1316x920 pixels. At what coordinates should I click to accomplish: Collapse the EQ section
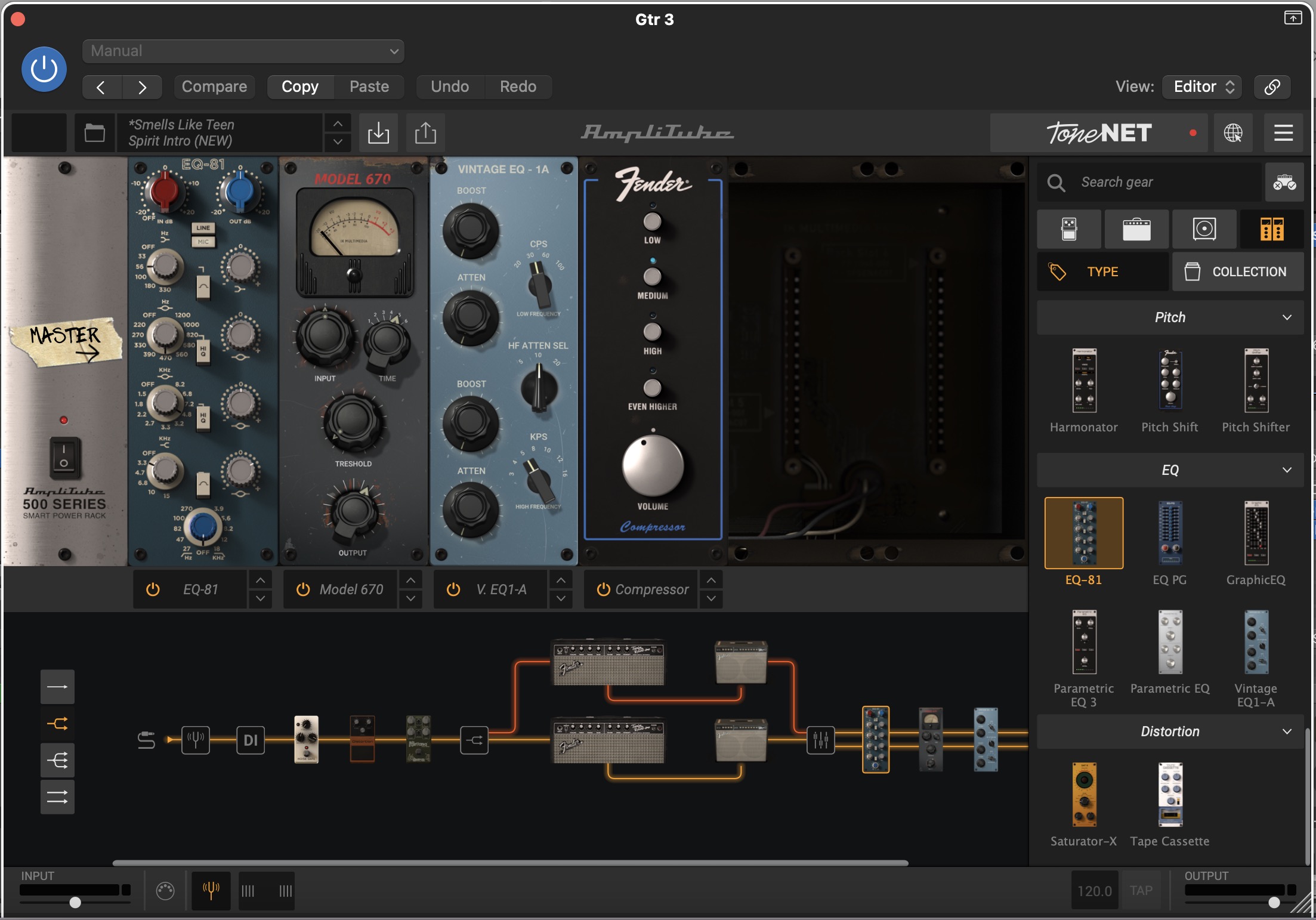pos(1170,470)
